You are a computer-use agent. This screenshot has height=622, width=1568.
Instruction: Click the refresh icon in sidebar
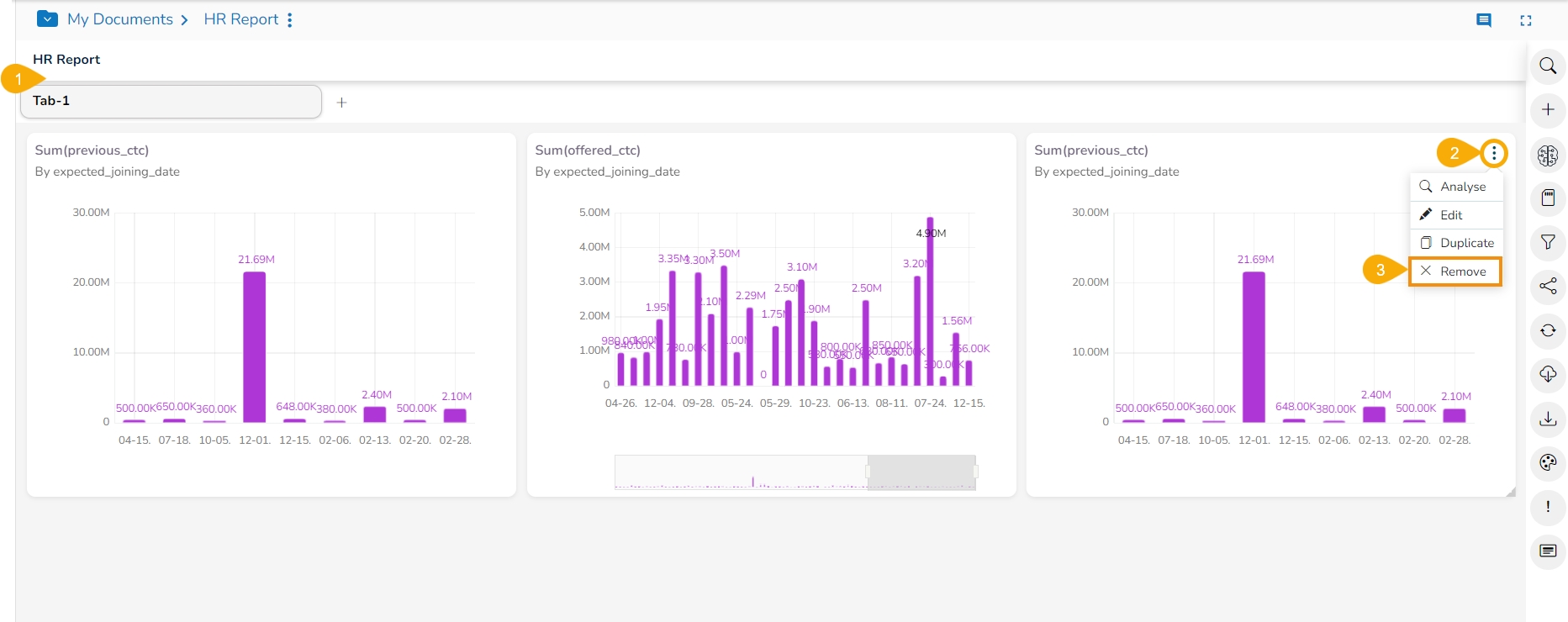pos(1548,330)
